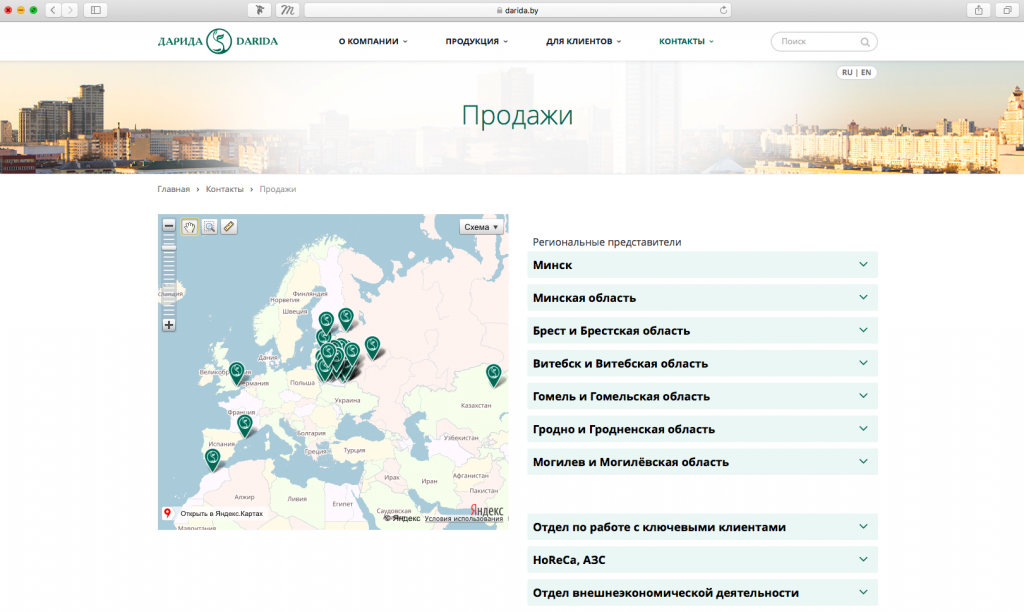Open the Схема map type dropdown

click(x=481, y=227)
